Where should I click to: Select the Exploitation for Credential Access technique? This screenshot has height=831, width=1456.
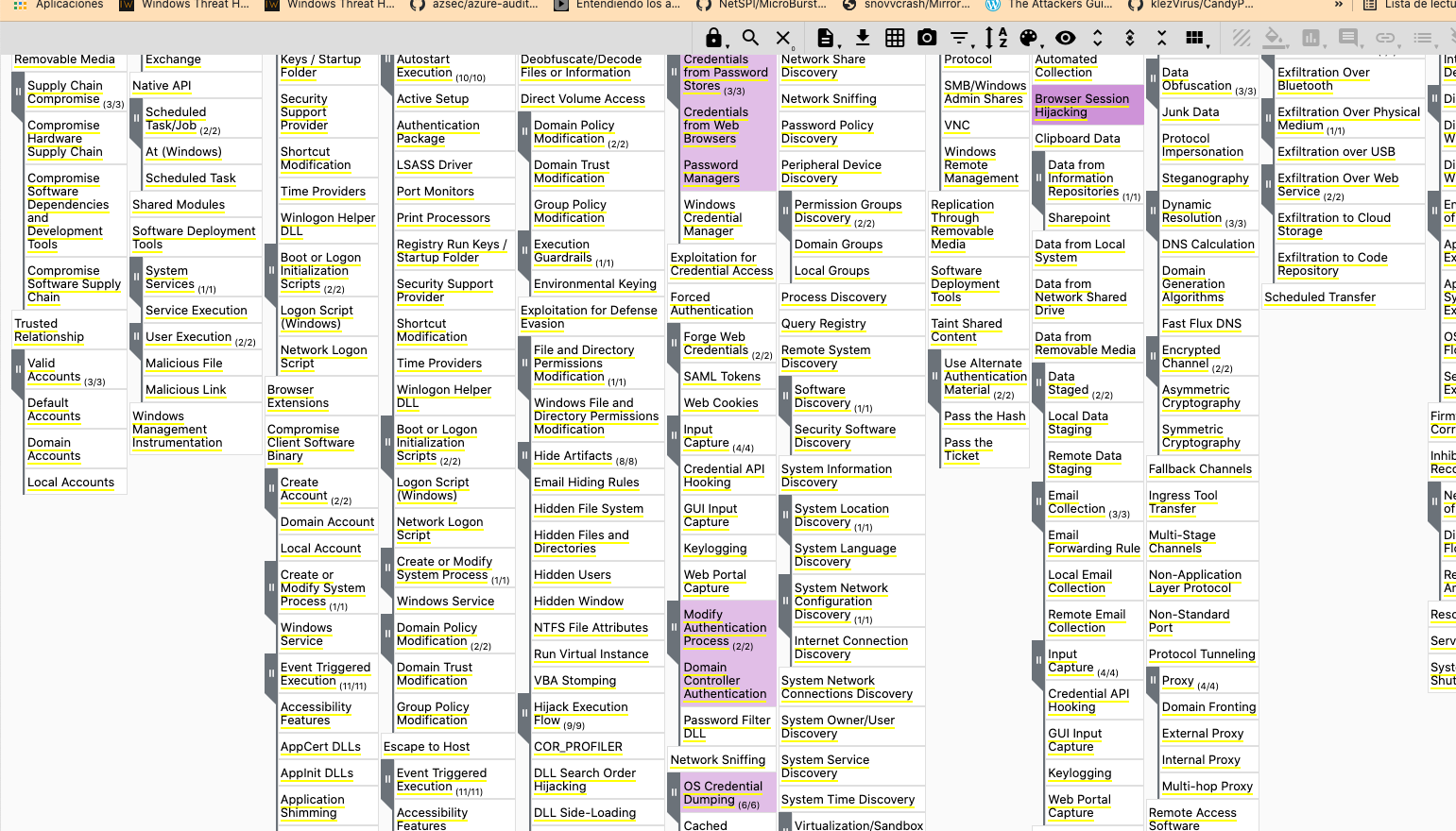[x=721, y=263]
